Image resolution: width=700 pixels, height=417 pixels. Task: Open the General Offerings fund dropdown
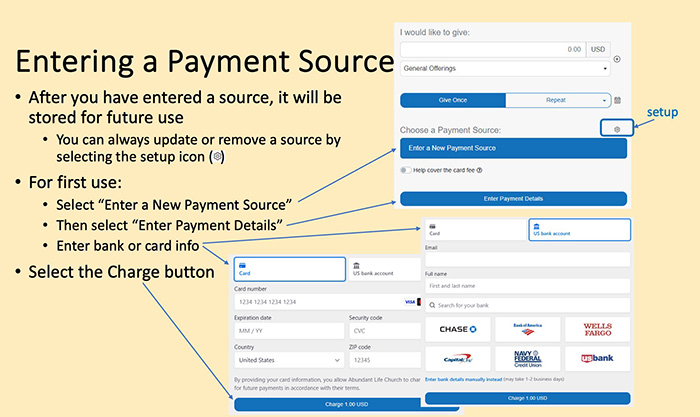(x=505, y=69)
